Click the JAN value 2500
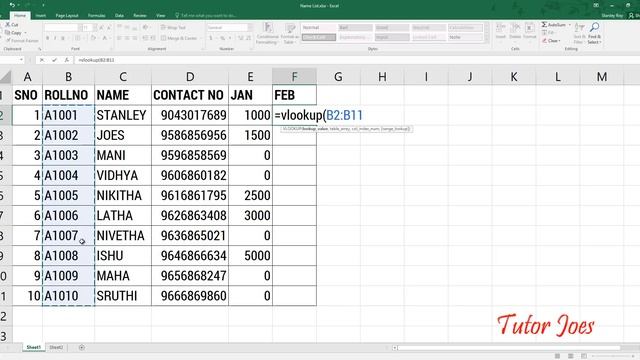 pyautogui.click(x=251, y=196)
